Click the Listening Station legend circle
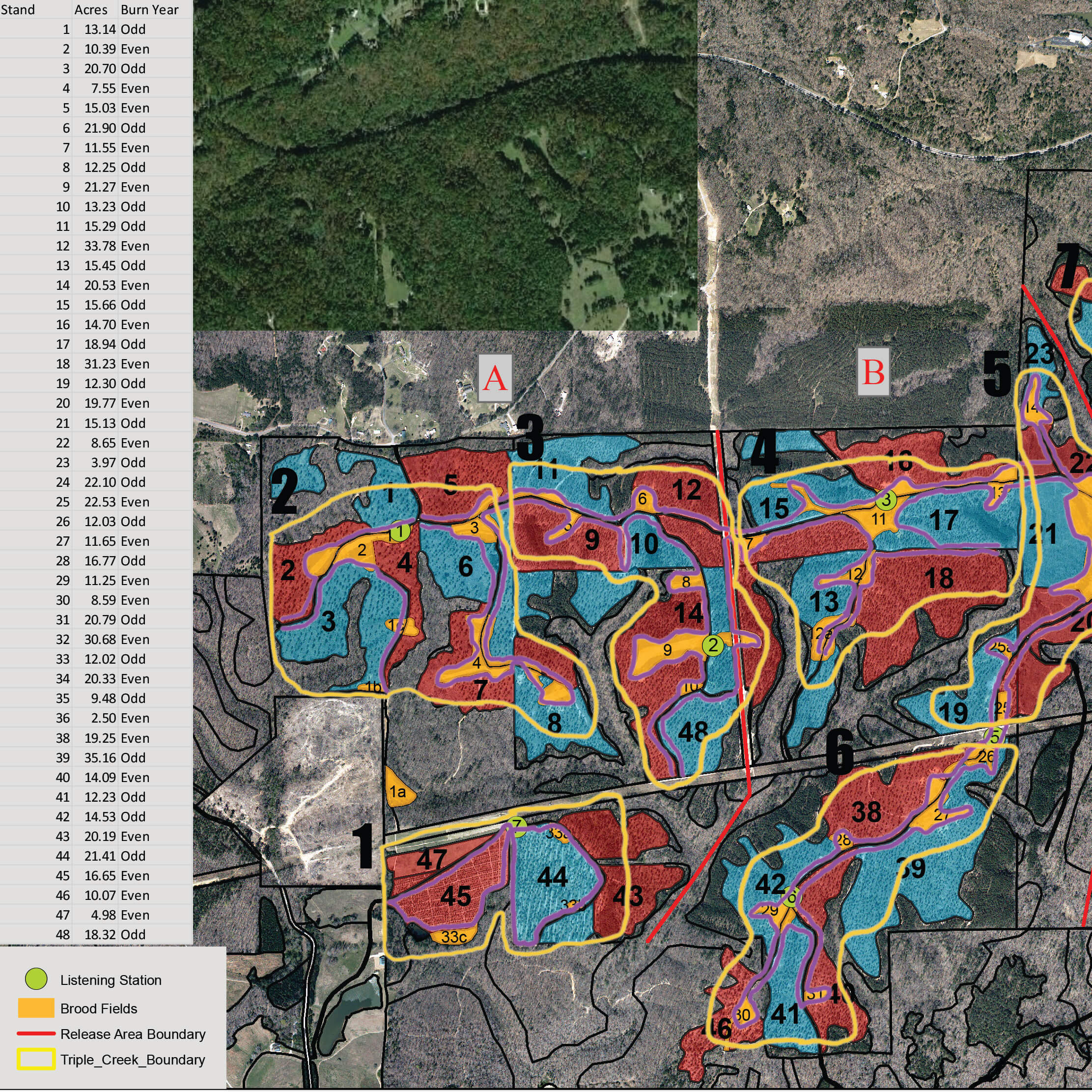 [x=37, y=980]
